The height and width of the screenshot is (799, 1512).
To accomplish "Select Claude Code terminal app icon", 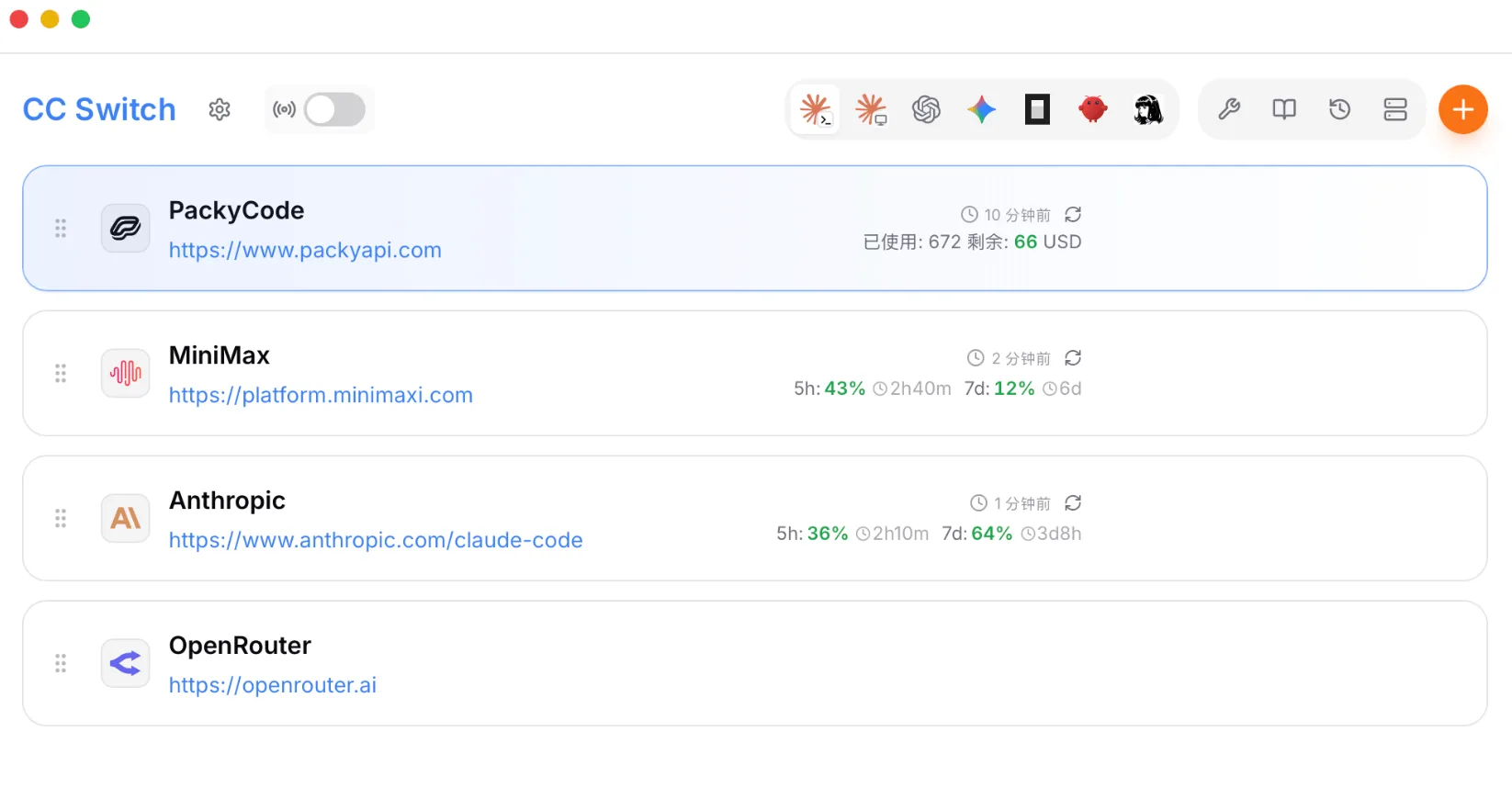I will [816, 109].
